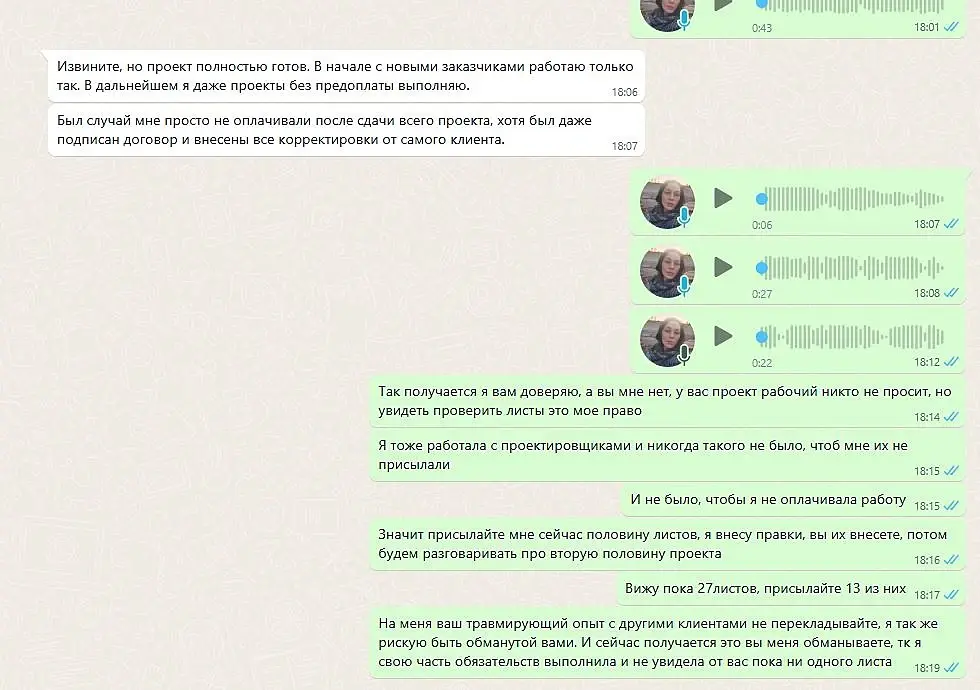Select message 'Значит присылайте мне сейчас половину листов'
This screenshot has height=690, width=980.
point(668,544)
